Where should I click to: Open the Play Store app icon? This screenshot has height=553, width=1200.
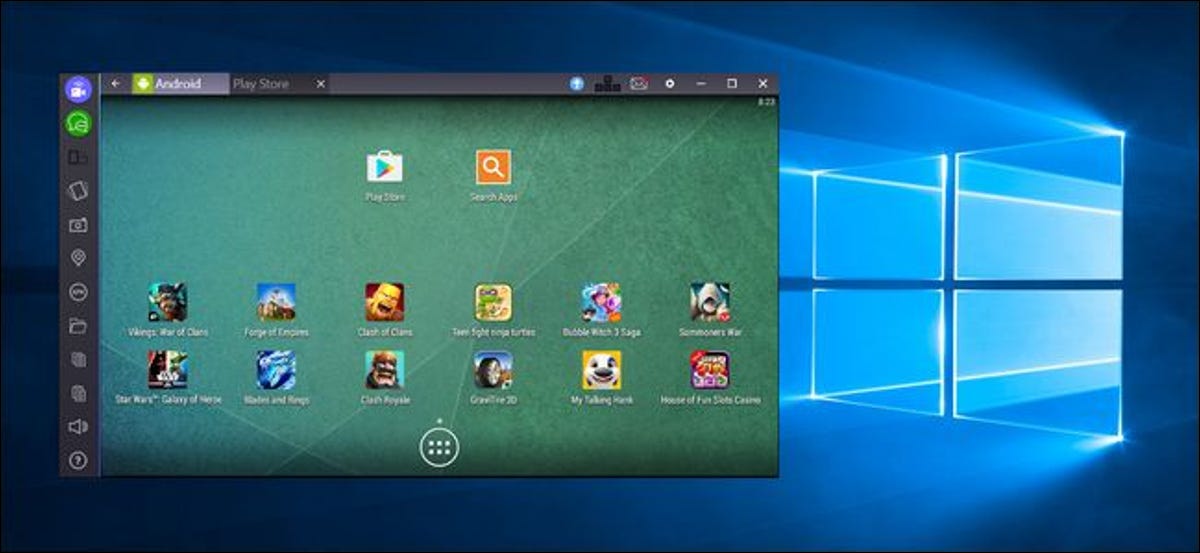385,167
